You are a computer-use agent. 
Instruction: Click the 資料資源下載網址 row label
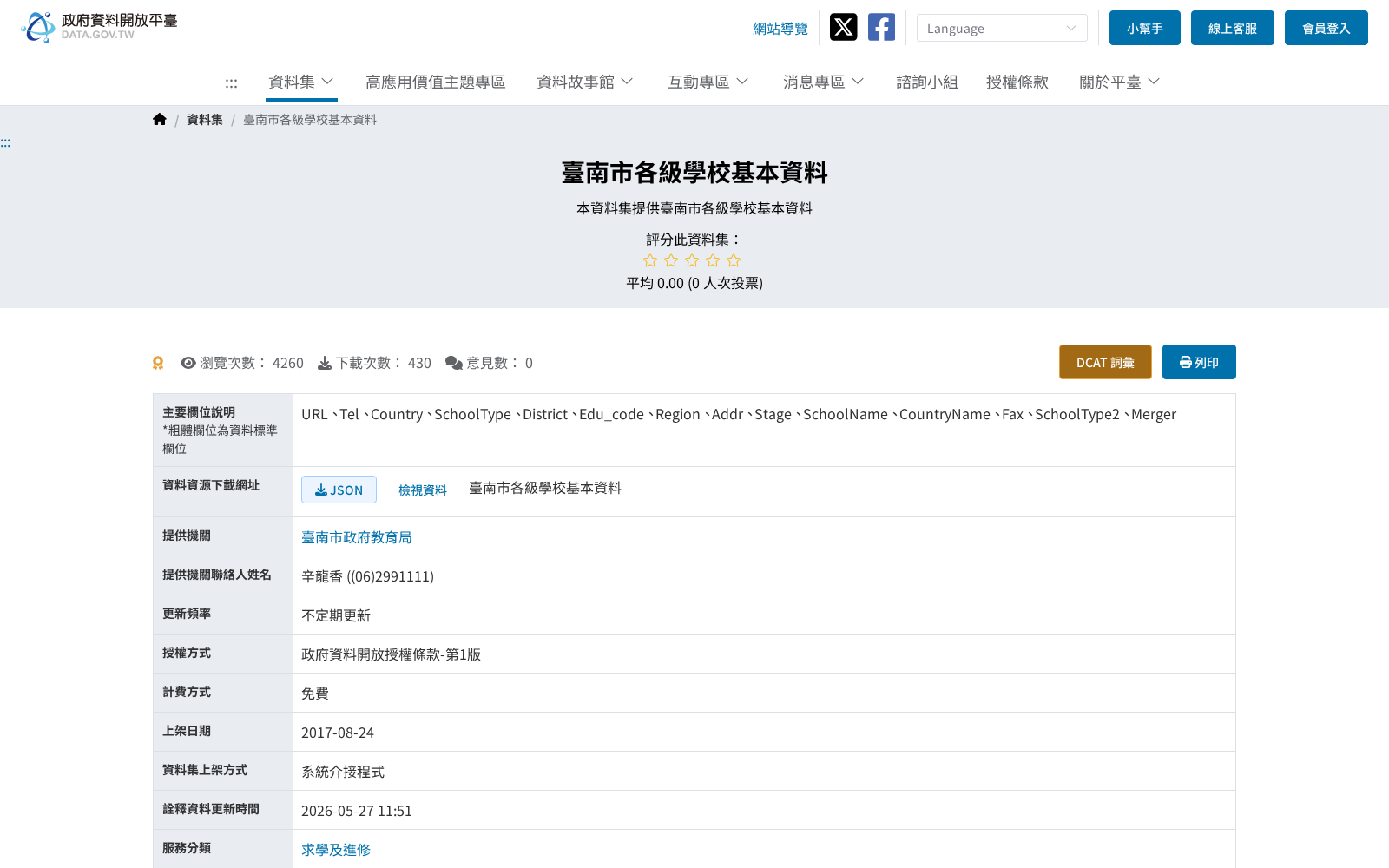point(211,485)
